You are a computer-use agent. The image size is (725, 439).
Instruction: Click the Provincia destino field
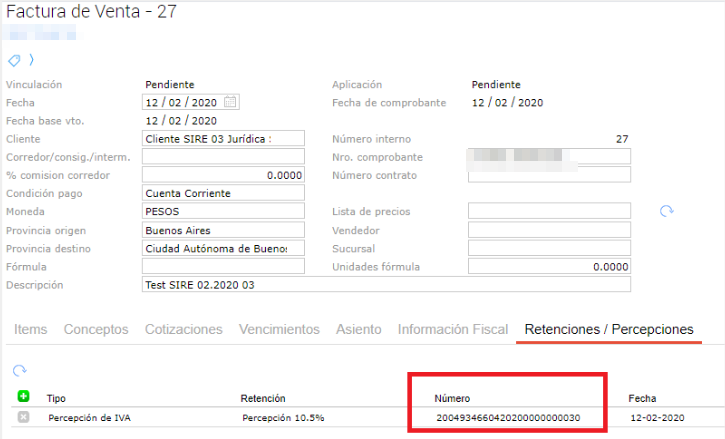tap(223, 248)
